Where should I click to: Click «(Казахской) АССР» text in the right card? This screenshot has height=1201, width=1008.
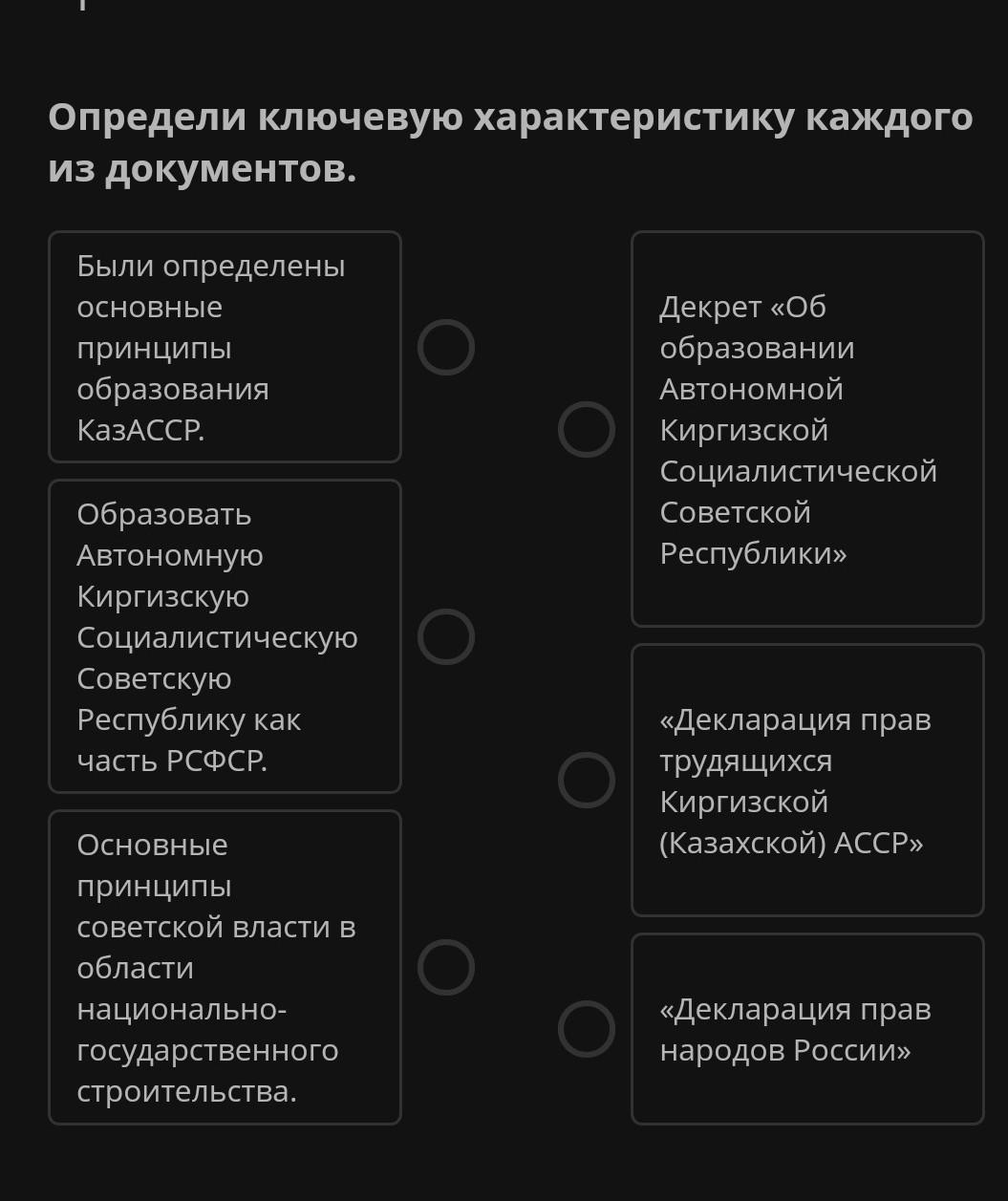[791, 844]
